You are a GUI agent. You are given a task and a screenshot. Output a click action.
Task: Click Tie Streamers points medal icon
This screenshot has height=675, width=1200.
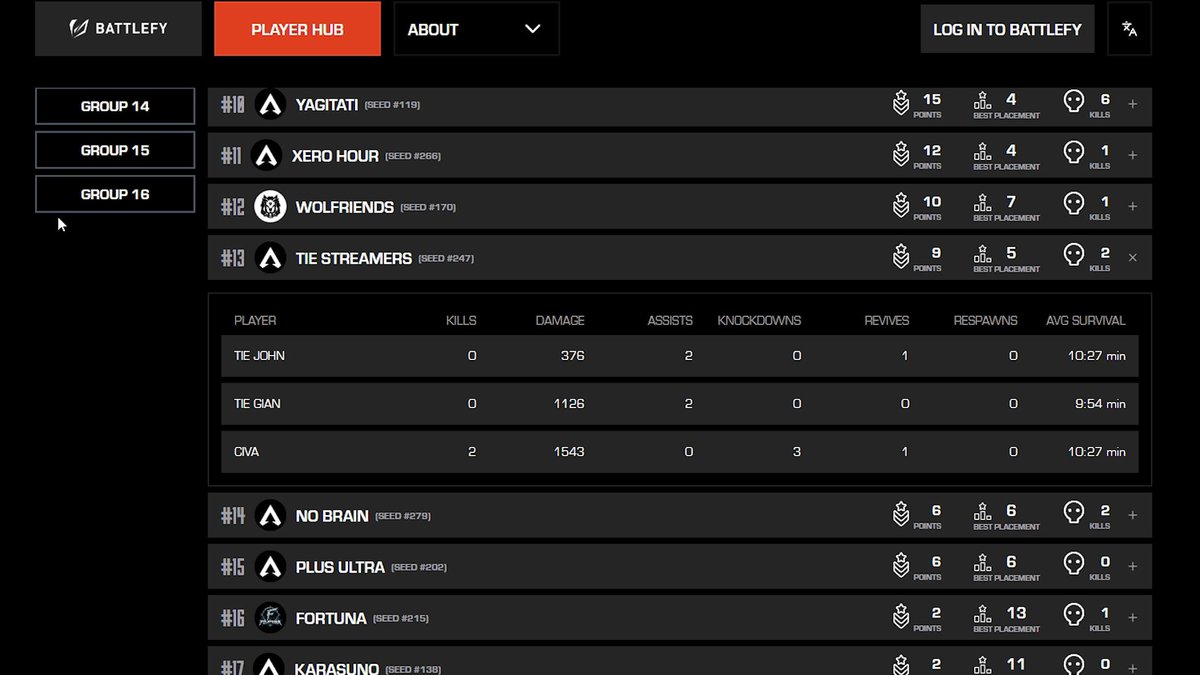tap(900, 256)
